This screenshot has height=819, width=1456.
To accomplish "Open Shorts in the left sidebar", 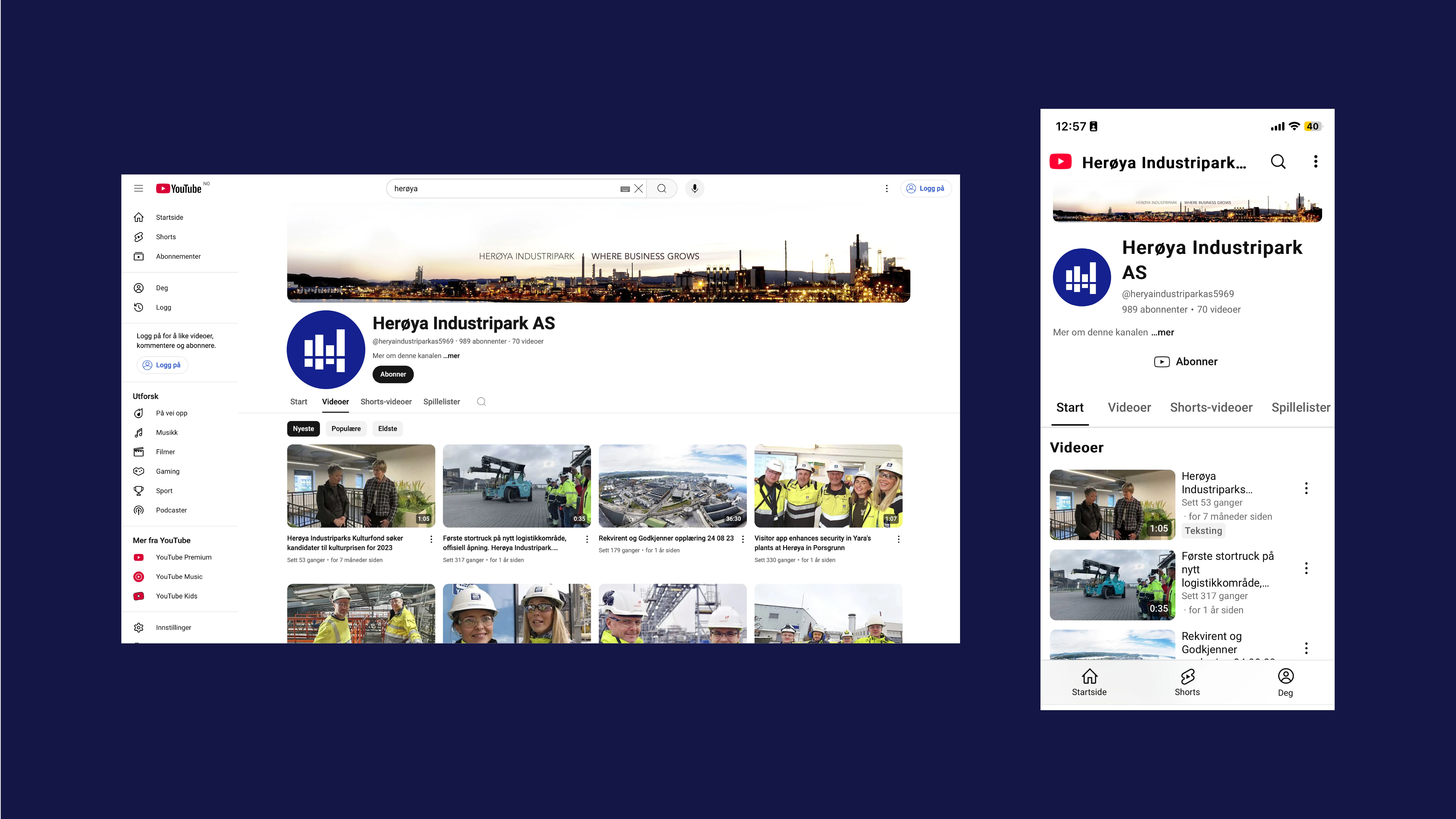I will tap(166, 237).
